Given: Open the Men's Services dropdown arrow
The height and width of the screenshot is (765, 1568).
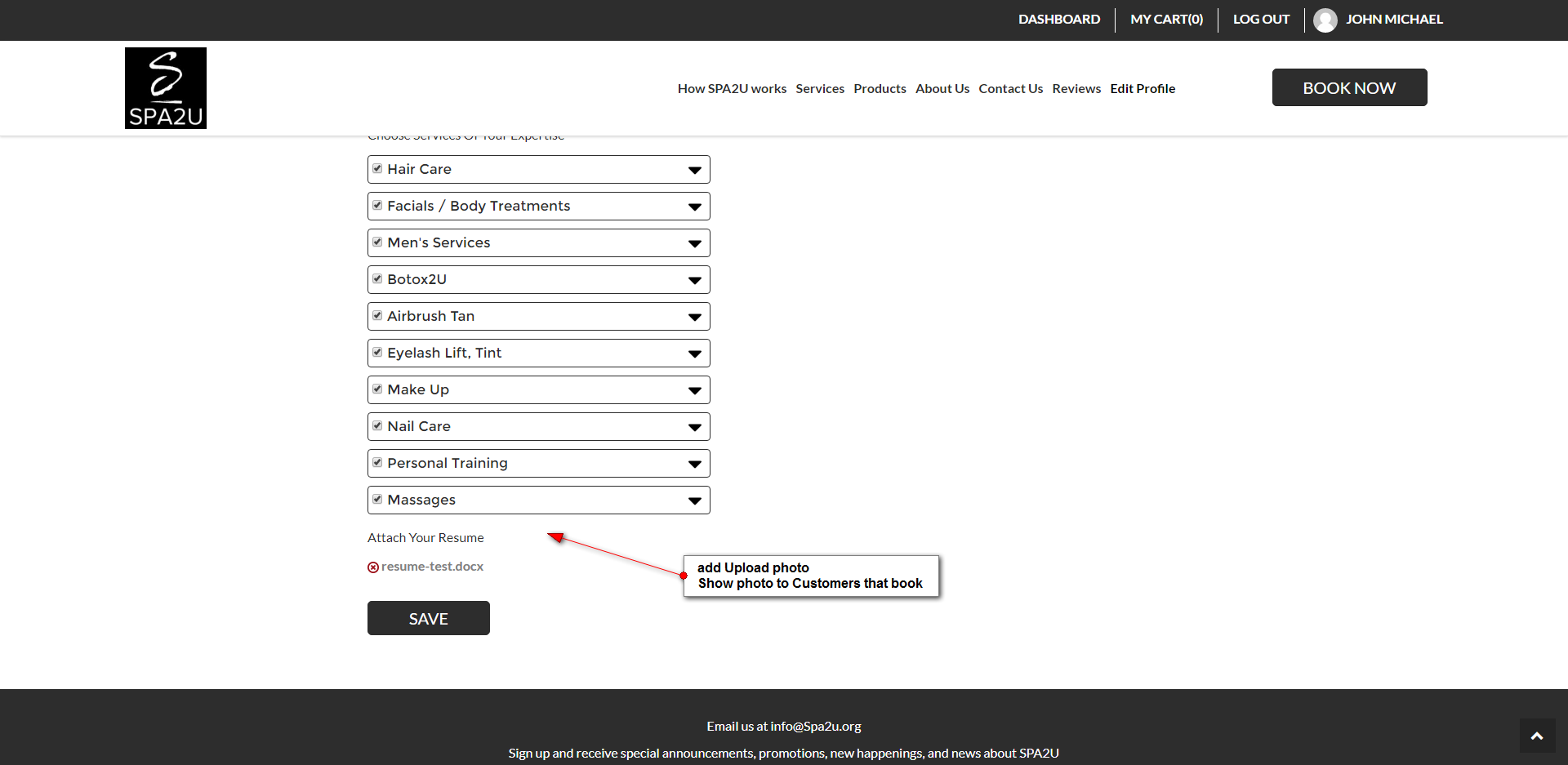Looking at the screenshot, I should pyautogui.click(x=695, y=244).
